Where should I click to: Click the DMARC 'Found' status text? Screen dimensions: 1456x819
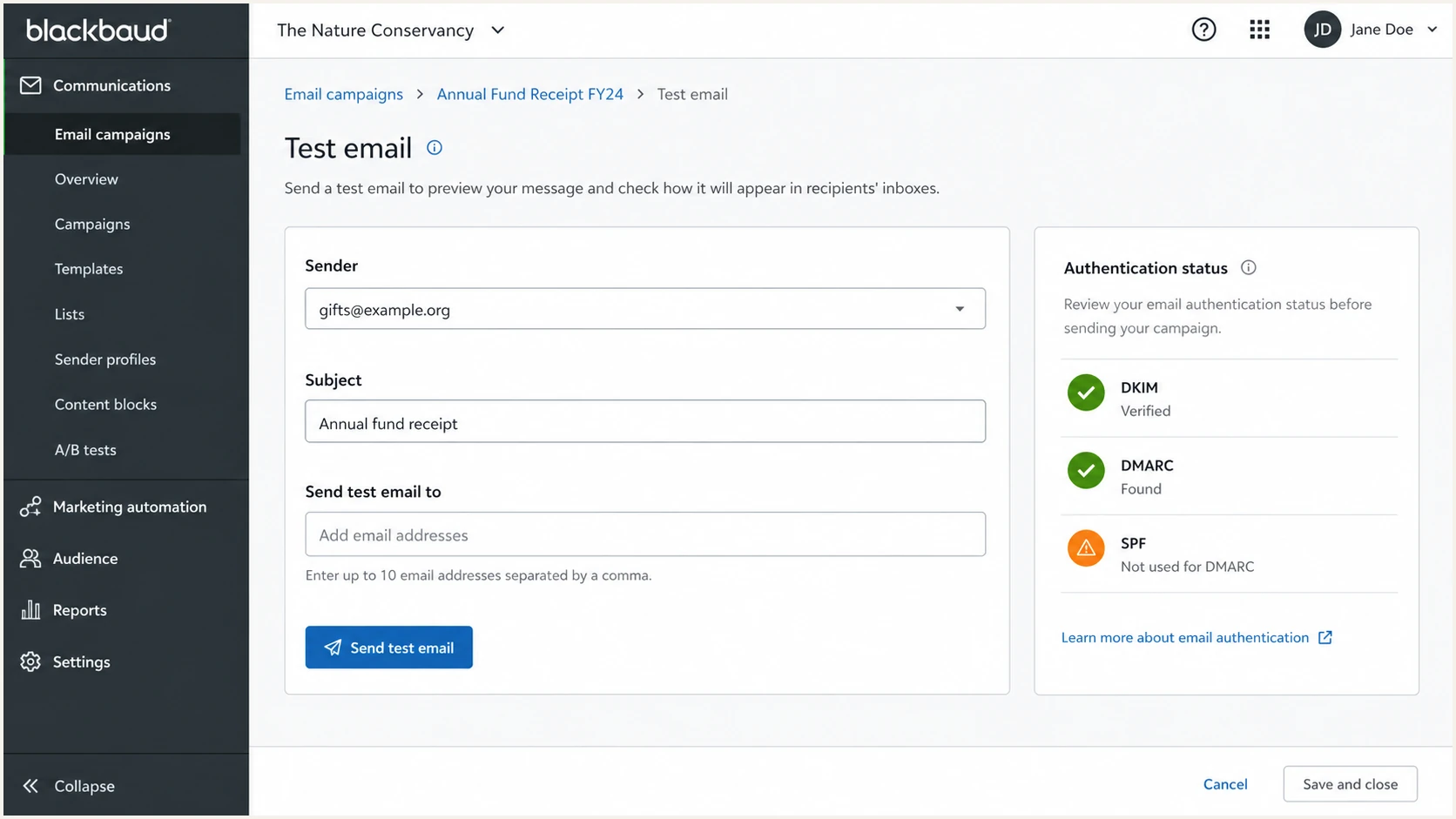coord(1141,489)
